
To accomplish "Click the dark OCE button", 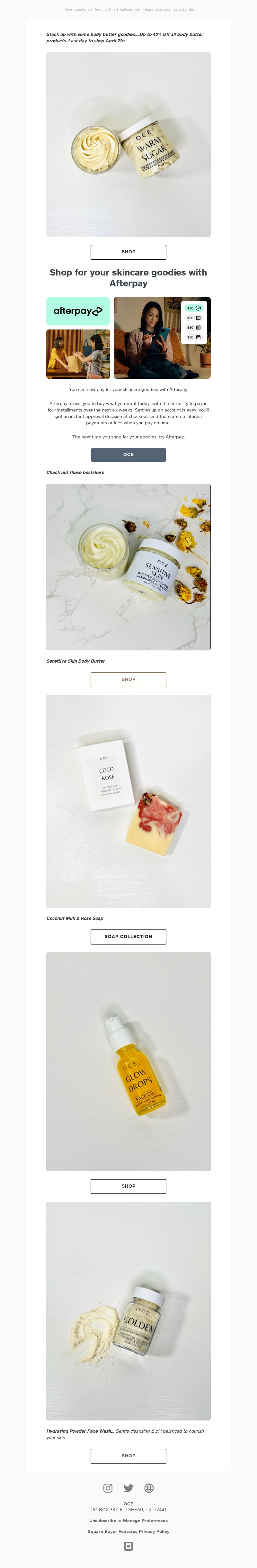I will click(x=128, y=455).
